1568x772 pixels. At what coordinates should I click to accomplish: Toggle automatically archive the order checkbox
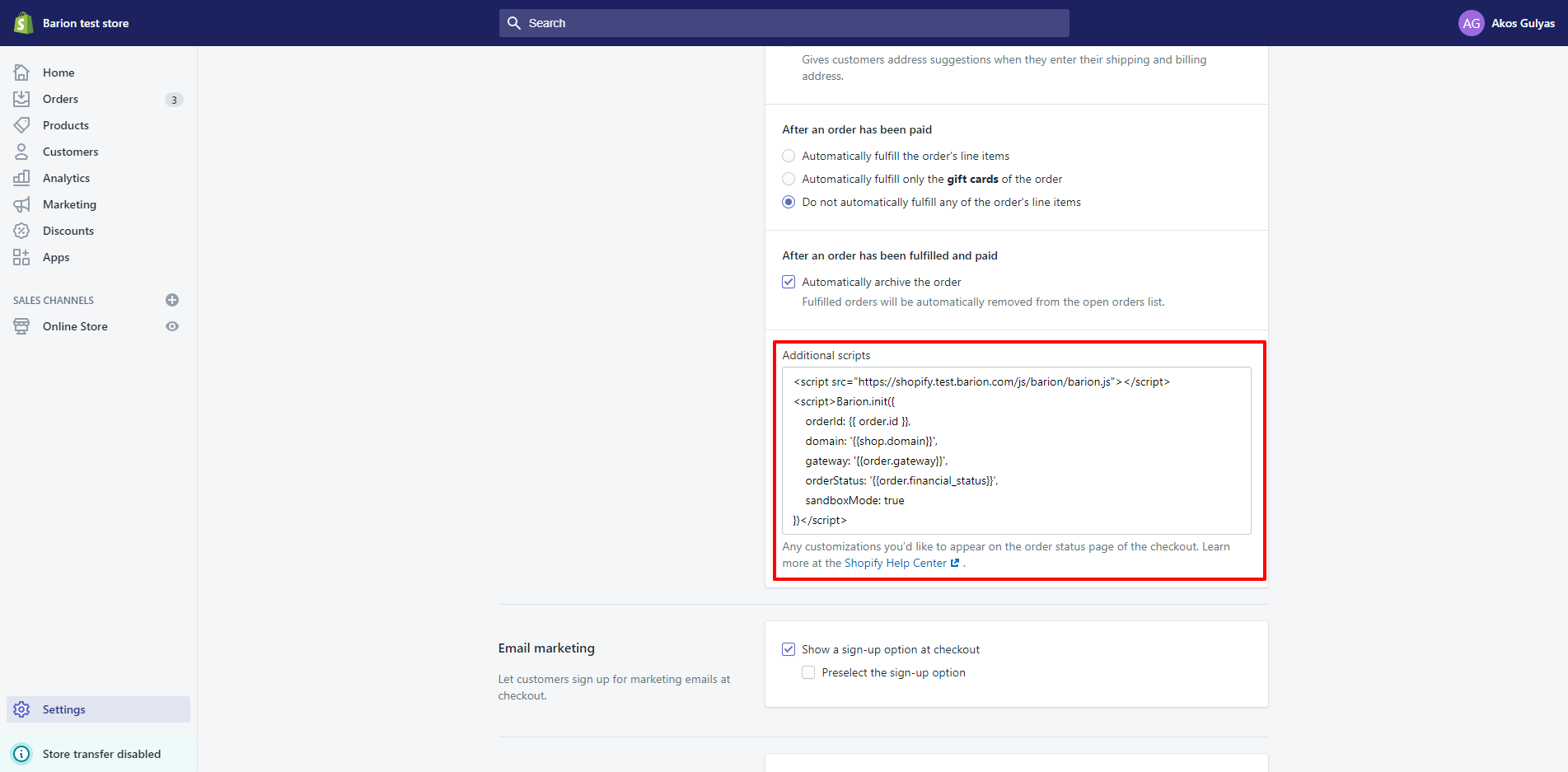coord(789,282)
